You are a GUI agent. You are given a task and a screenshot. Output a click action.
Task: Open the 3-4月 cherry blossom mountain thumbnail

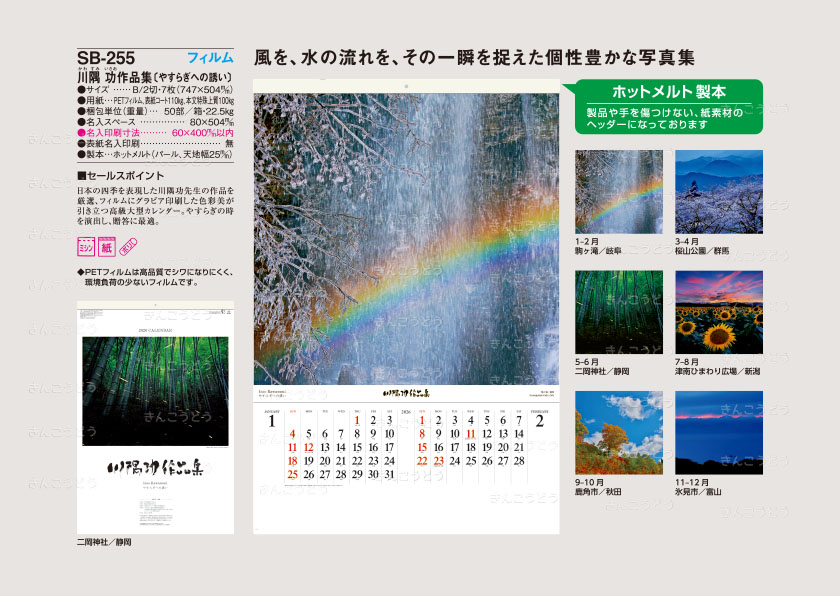[719, 192]
